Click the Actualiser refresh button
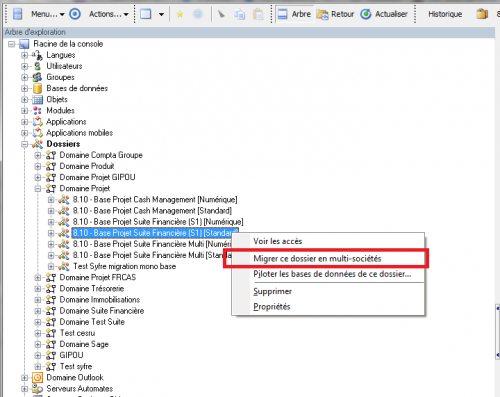The image size is (500, 397). coord(384,14)
